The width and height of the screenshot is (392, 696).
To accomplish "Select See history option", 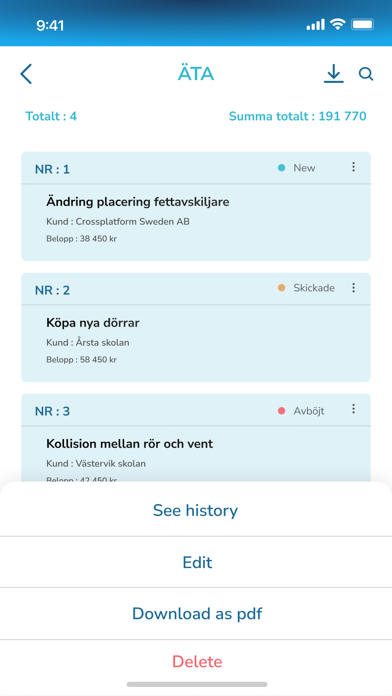I will coord(196,510).
